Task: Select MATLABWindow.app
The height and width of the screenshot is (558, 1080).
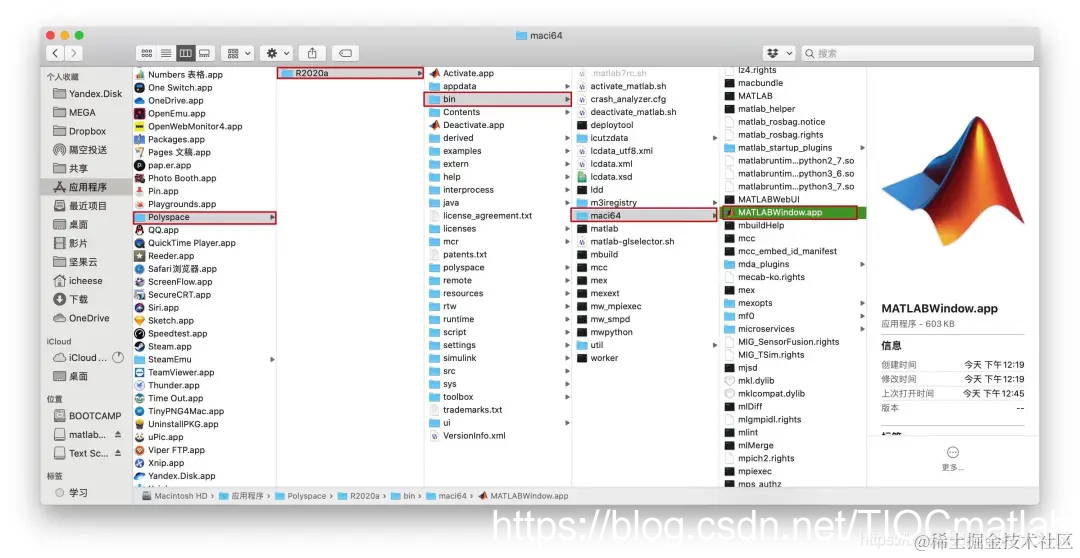Action: tap(793, 213)
